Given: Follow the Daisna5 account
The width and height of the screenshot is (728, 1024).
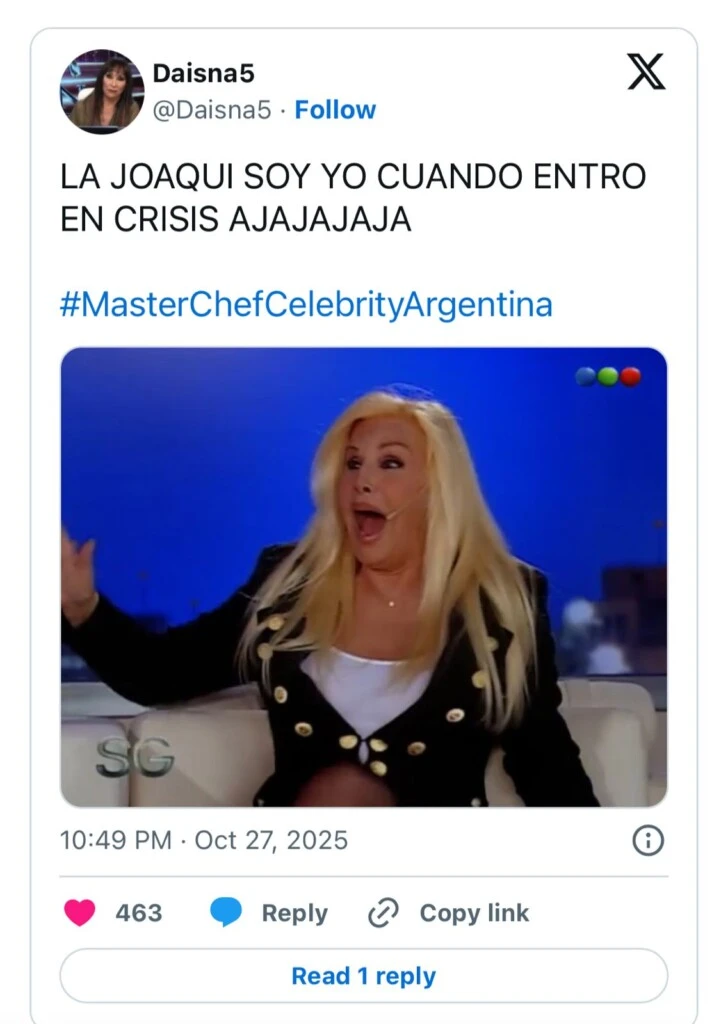Looking at the screenshot, I should pos(335,110).
